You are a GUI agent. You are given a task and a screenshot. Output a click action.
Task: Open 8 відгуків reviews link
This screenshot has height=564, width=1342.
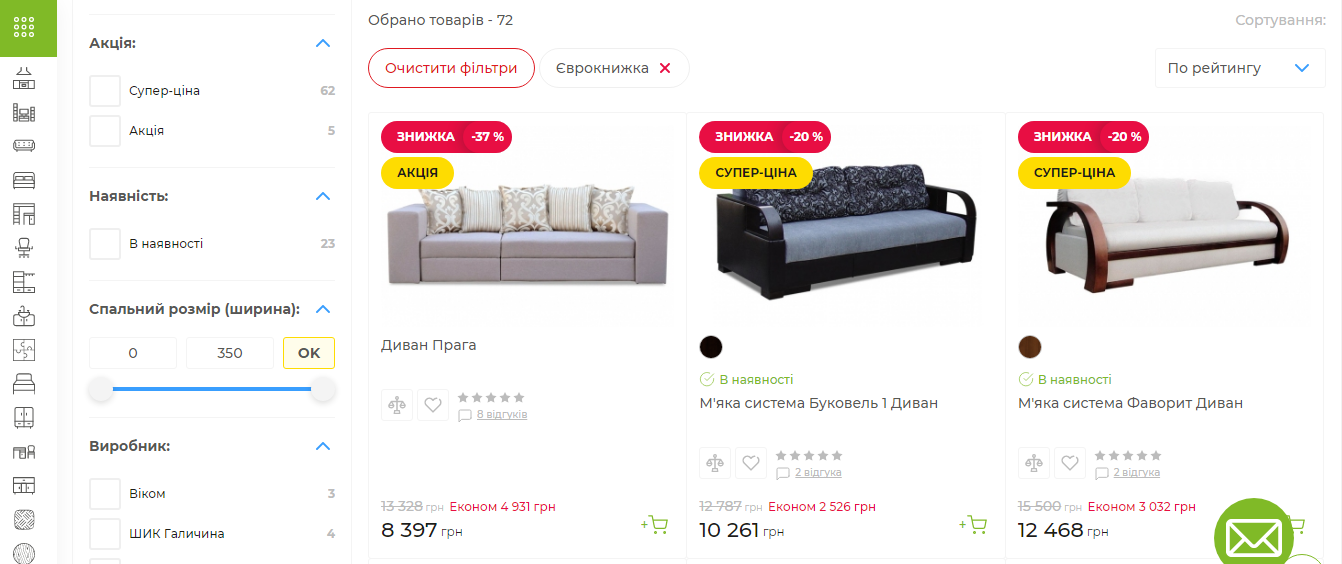point(501,414)
